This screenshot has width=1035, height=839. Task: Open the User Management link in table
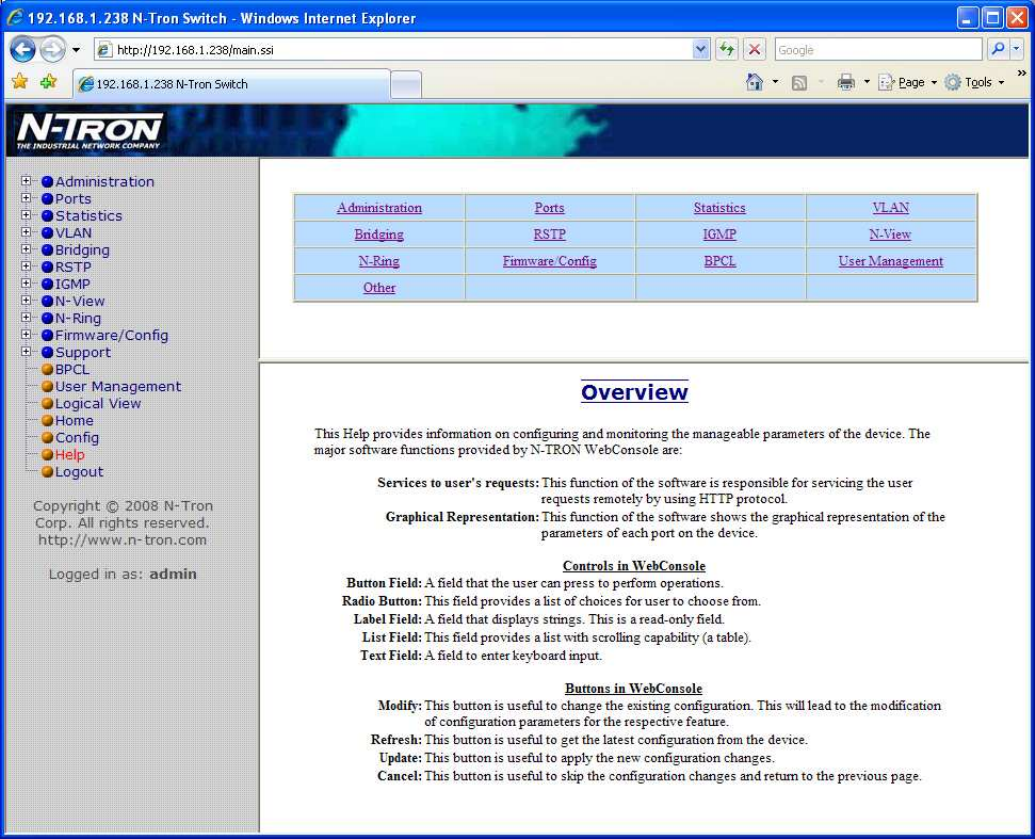(x=890, y=261)
